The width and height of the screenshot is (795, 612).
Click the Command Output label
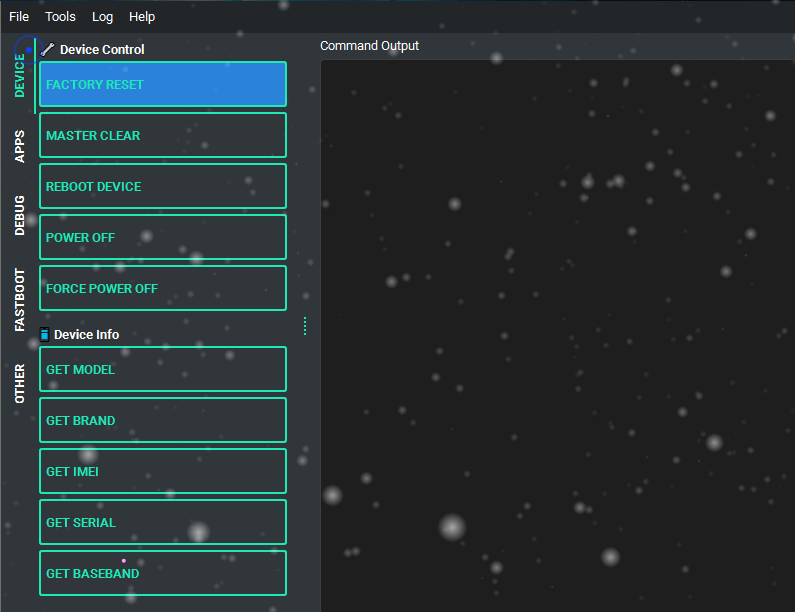point(369,46)
